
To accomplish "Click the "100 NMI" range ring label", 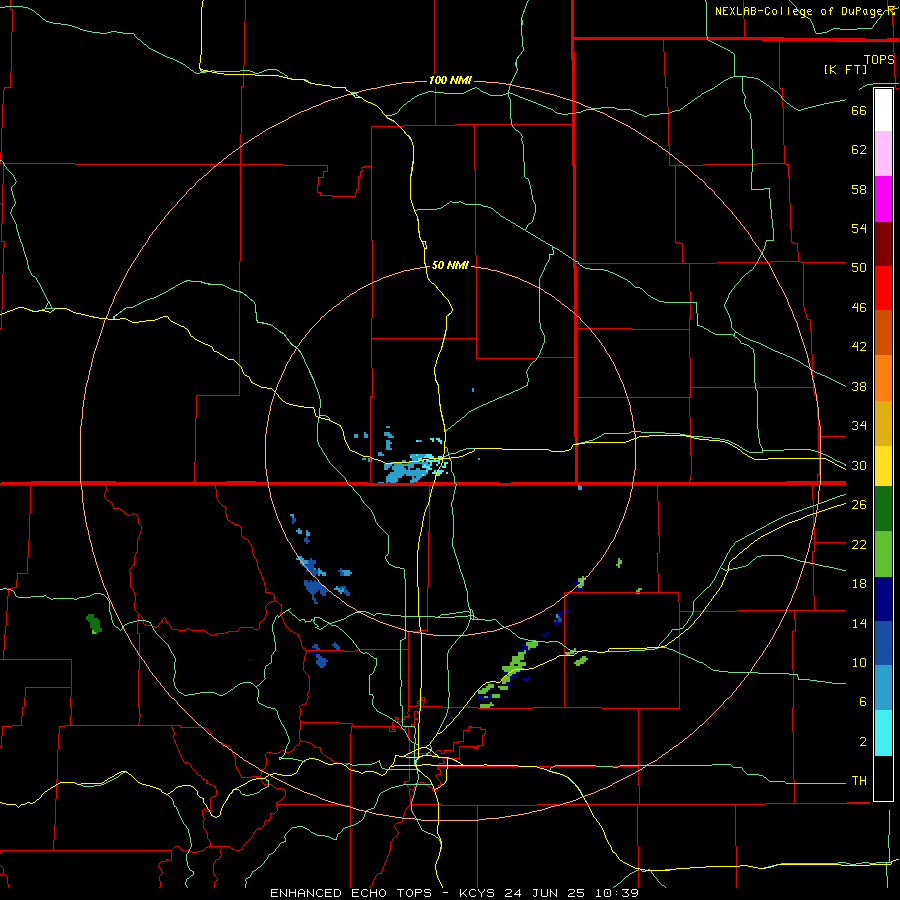I will [x=450, y=80].
